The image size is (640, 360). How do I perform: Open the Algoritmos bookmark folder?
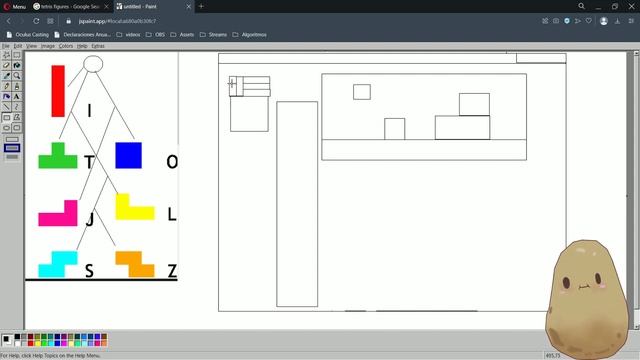pos(249,35)
